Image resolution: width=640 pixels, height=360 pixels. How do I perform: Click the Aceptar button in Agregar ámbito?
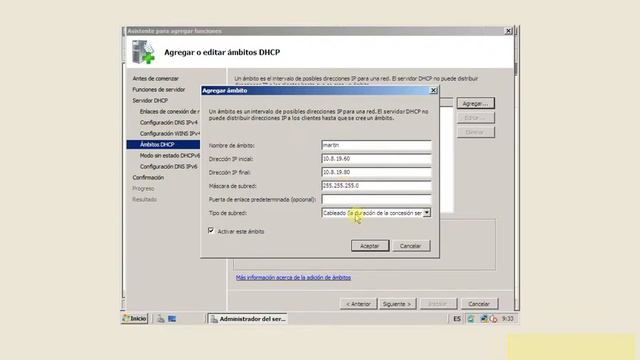click(x=370, y=246)
